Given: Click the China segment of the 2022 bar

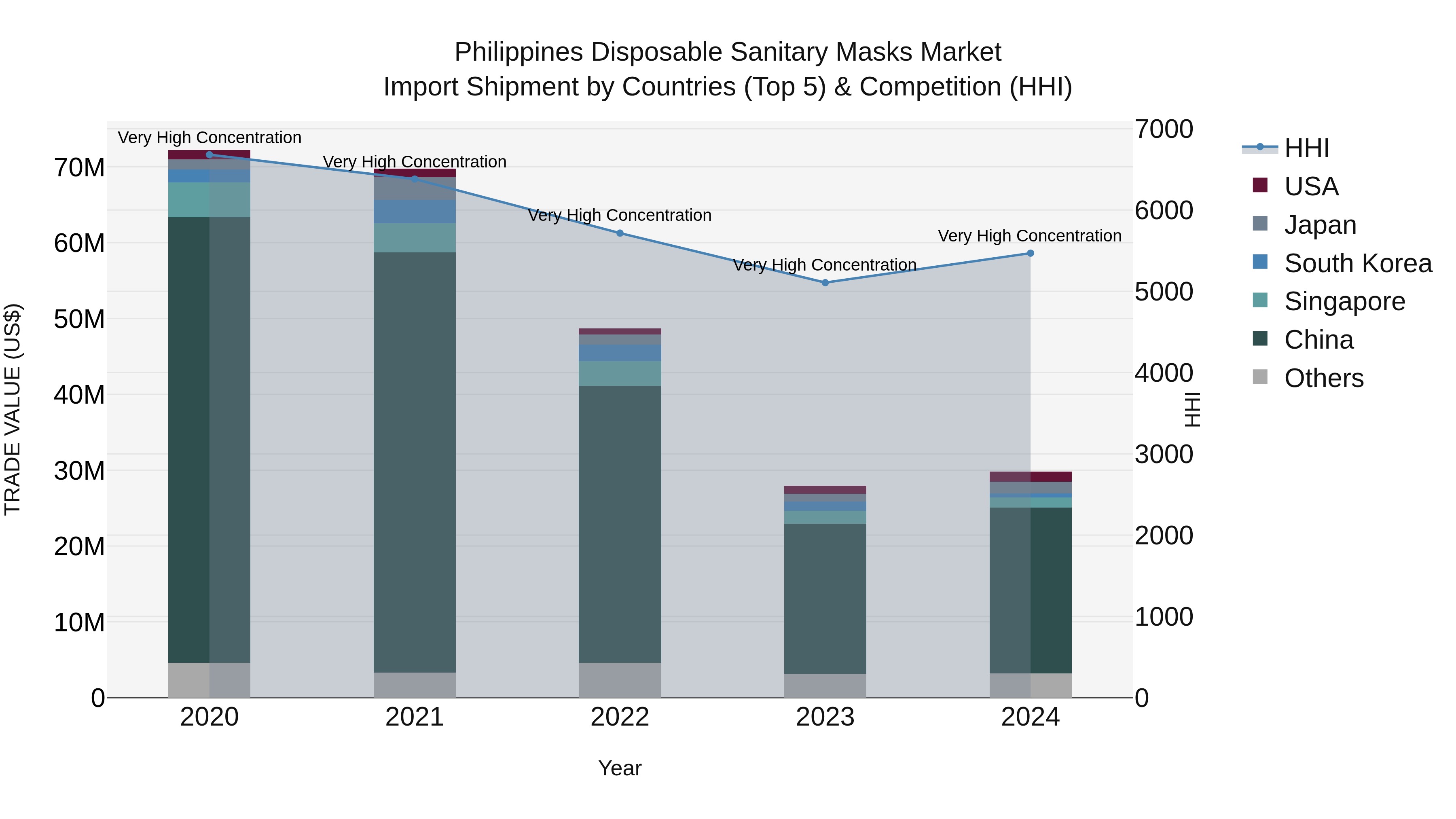Looking at the screenshot, I should pyautogui.click(x=620, y=525).
